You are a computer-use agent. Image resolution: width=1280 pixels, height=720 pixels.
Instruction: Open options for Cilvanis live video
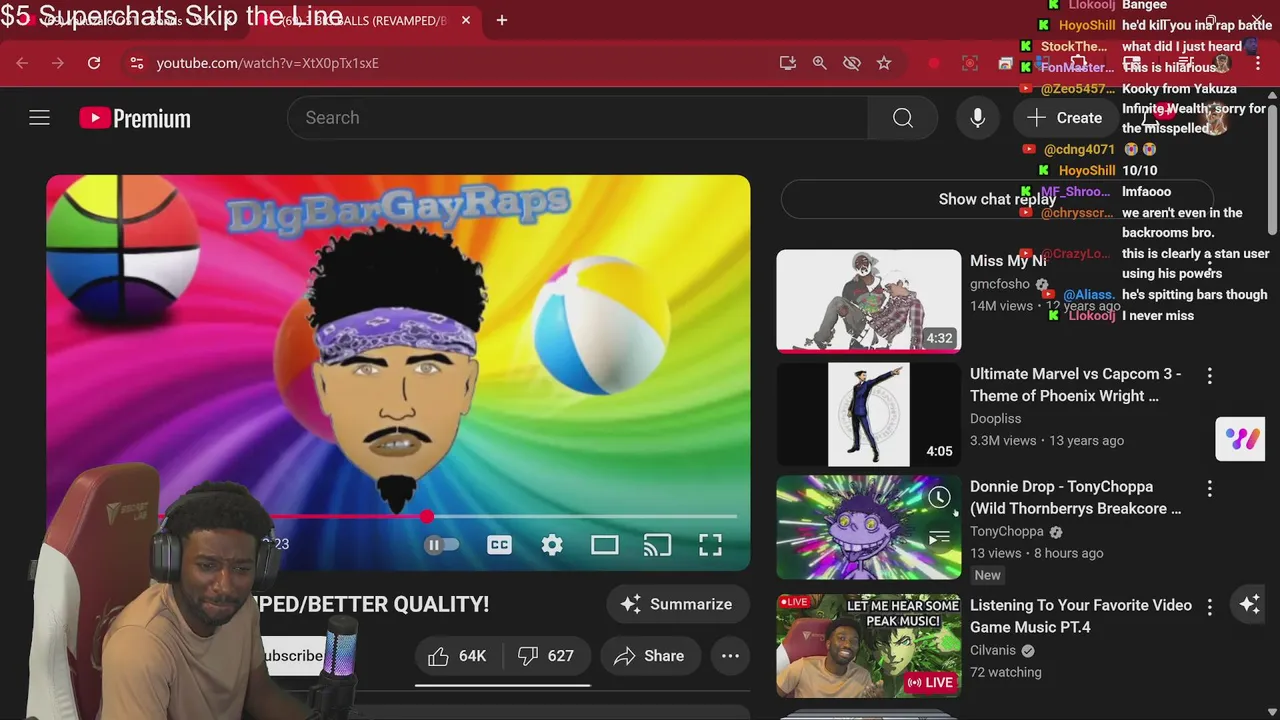click(x=1209, y=607)
